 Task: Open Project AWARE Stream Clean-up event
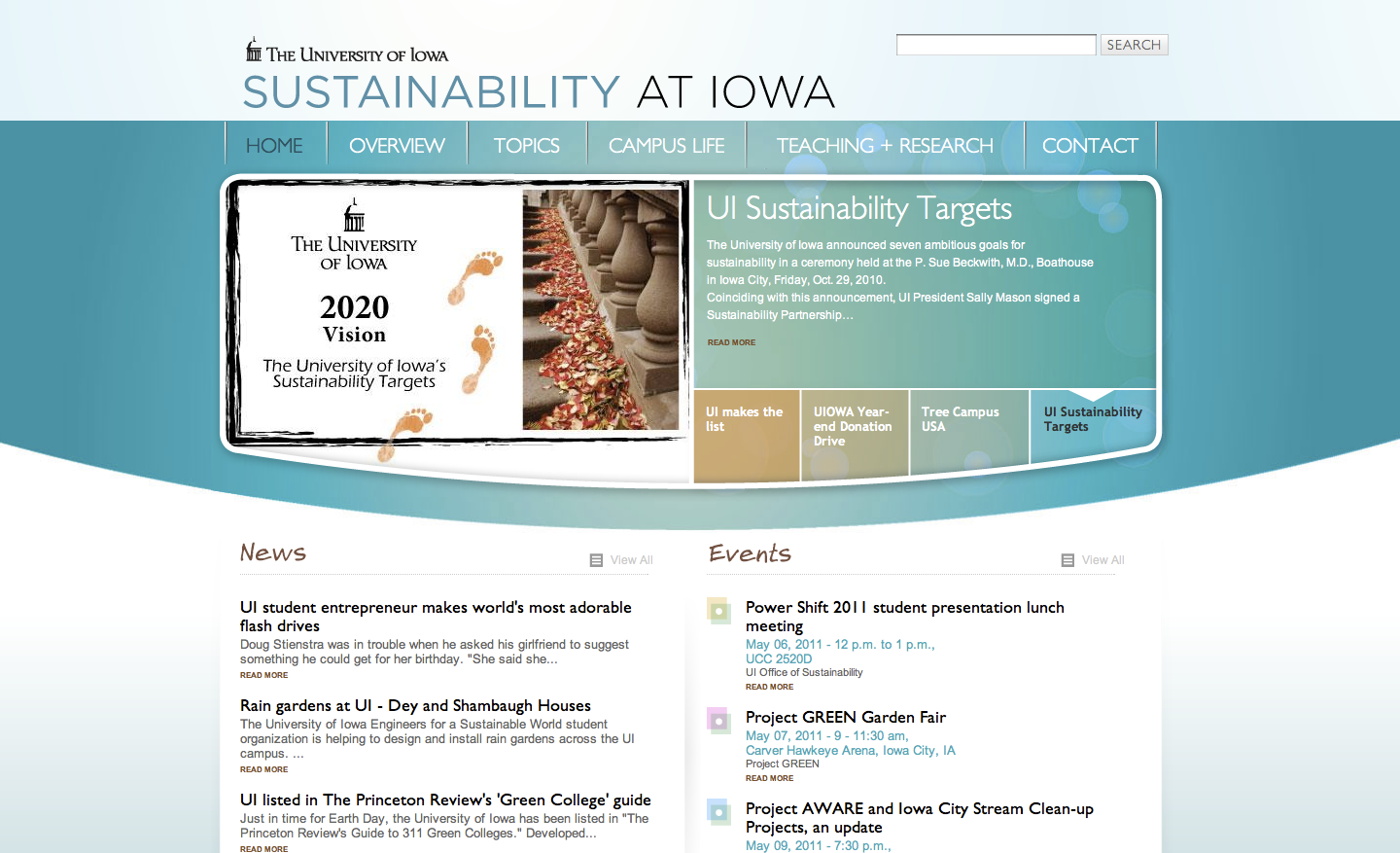[x=920, y=818]
